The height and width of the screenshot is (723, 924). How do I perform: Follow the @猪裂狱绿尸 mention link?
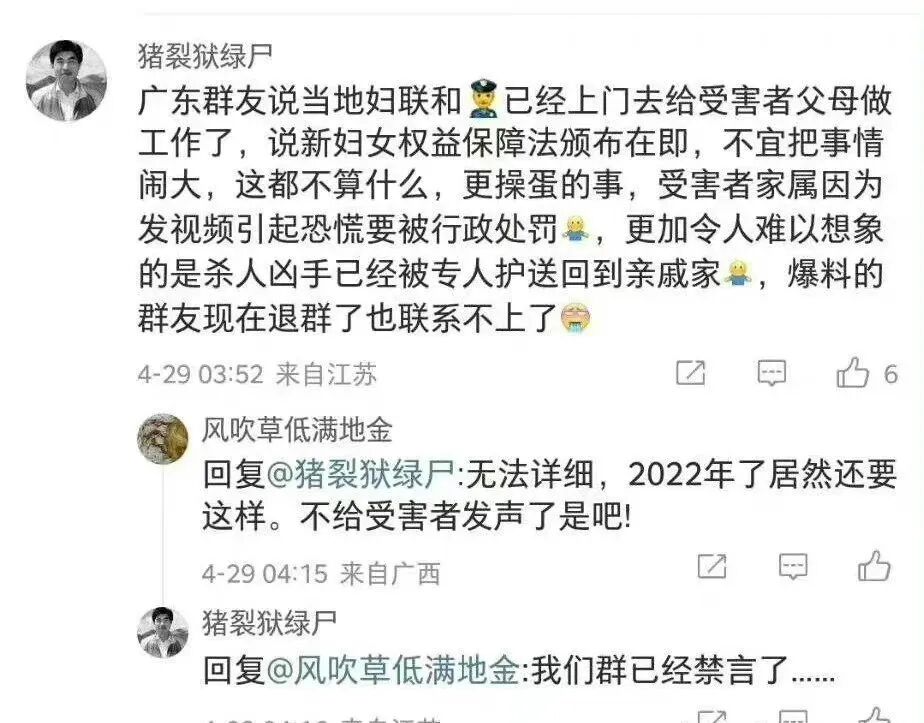tap(361, 474)
